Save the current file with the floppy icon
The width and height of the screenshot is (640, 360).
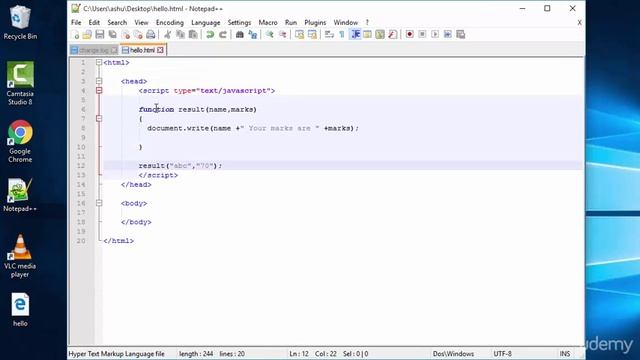click(x=100, y=35)
